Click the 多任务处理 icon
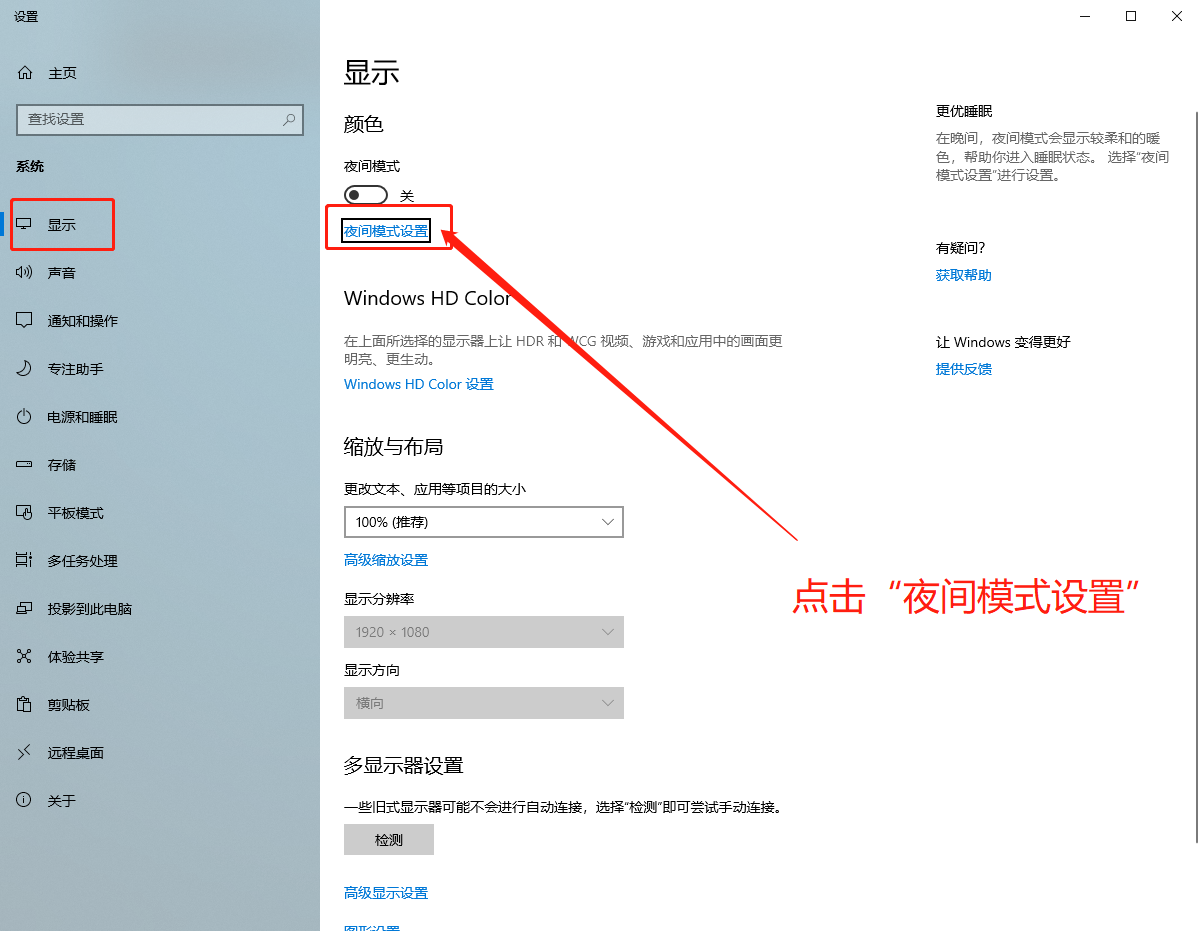Screen dimensions: 1200x931 (25, 561)
